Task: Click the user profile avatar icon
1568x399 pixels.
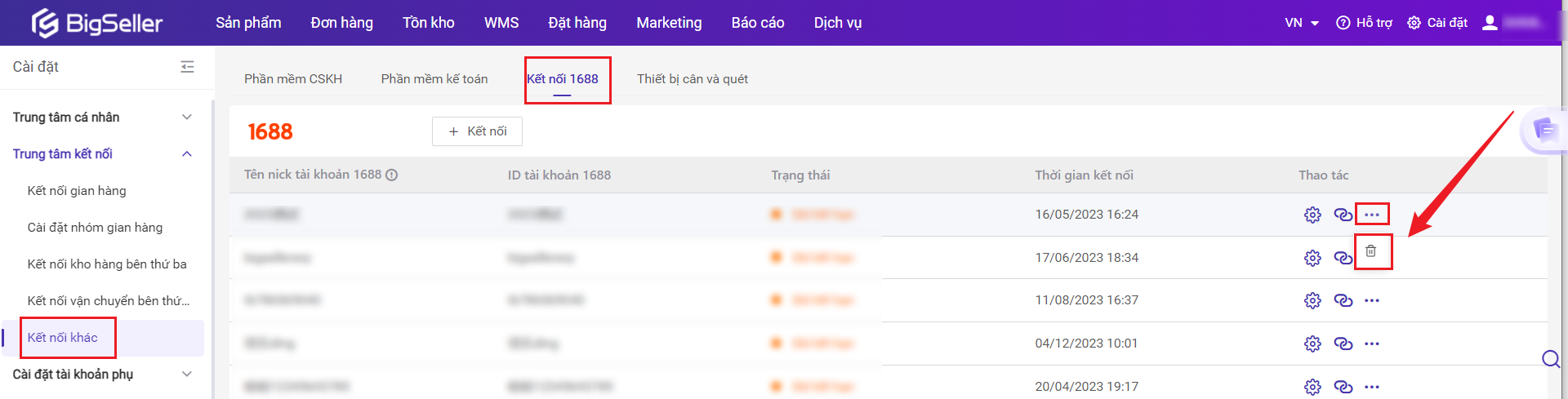Action: click(1490, 23)
